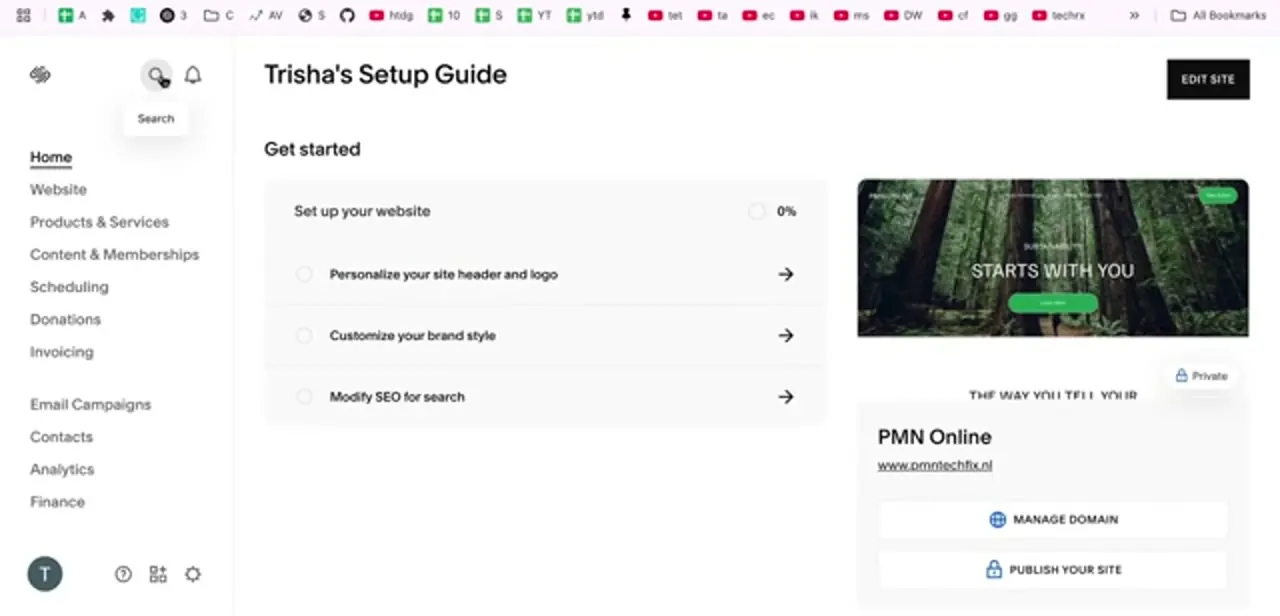Click the 0% setup progress indicator

tap(772, 211)
